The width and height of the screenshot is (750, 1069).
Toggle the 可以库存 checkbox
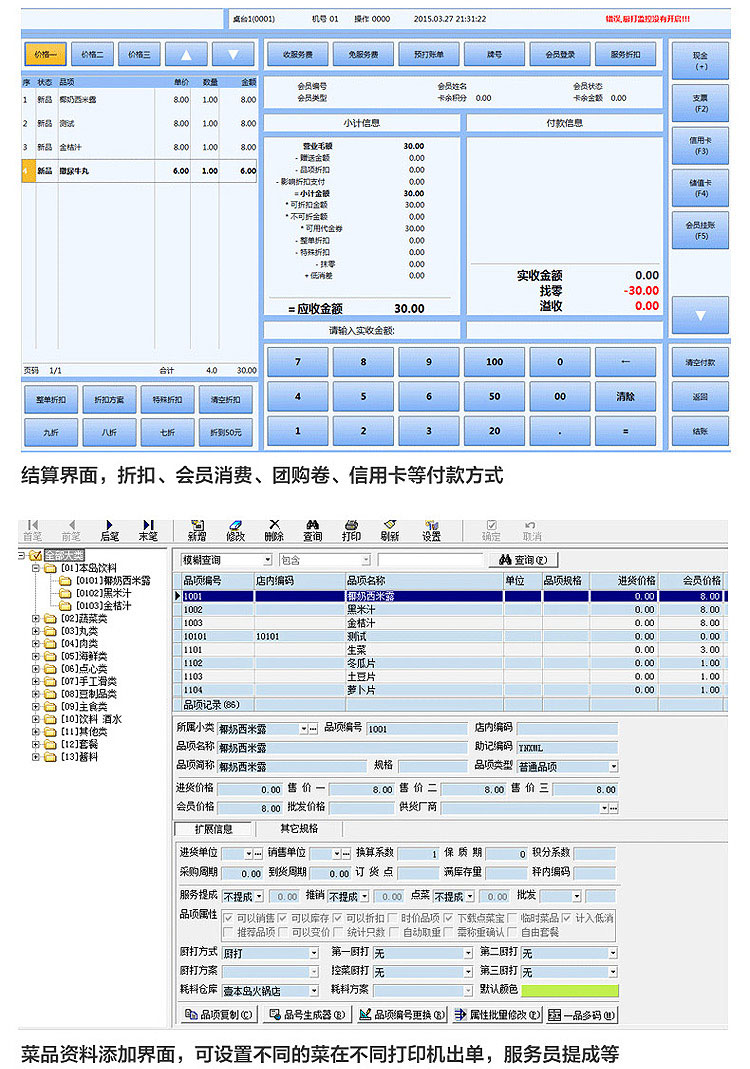pos(282,918)
